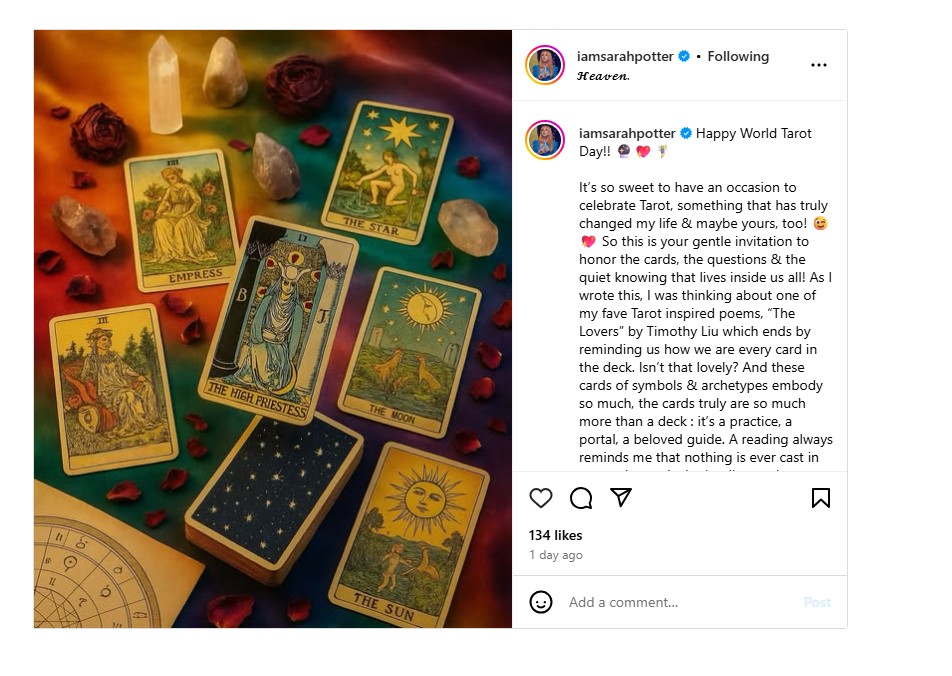952x676 pixels.
Task: Click header verified badge icon
Action: [684, 56]
